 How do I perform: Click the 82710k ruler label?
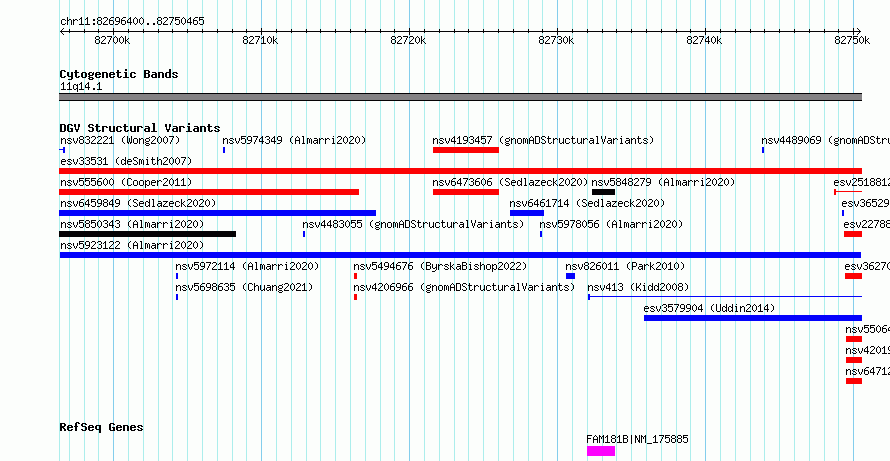(260, 40)
